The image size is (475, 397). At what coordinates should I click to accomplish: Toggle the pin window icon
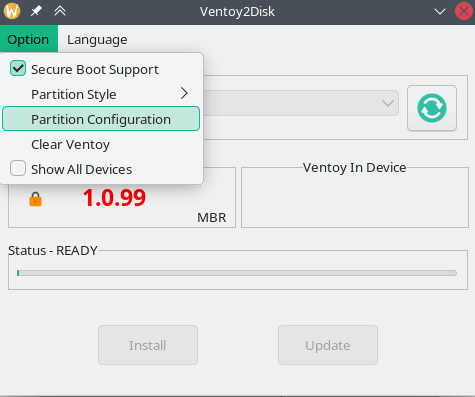point(36,11)
